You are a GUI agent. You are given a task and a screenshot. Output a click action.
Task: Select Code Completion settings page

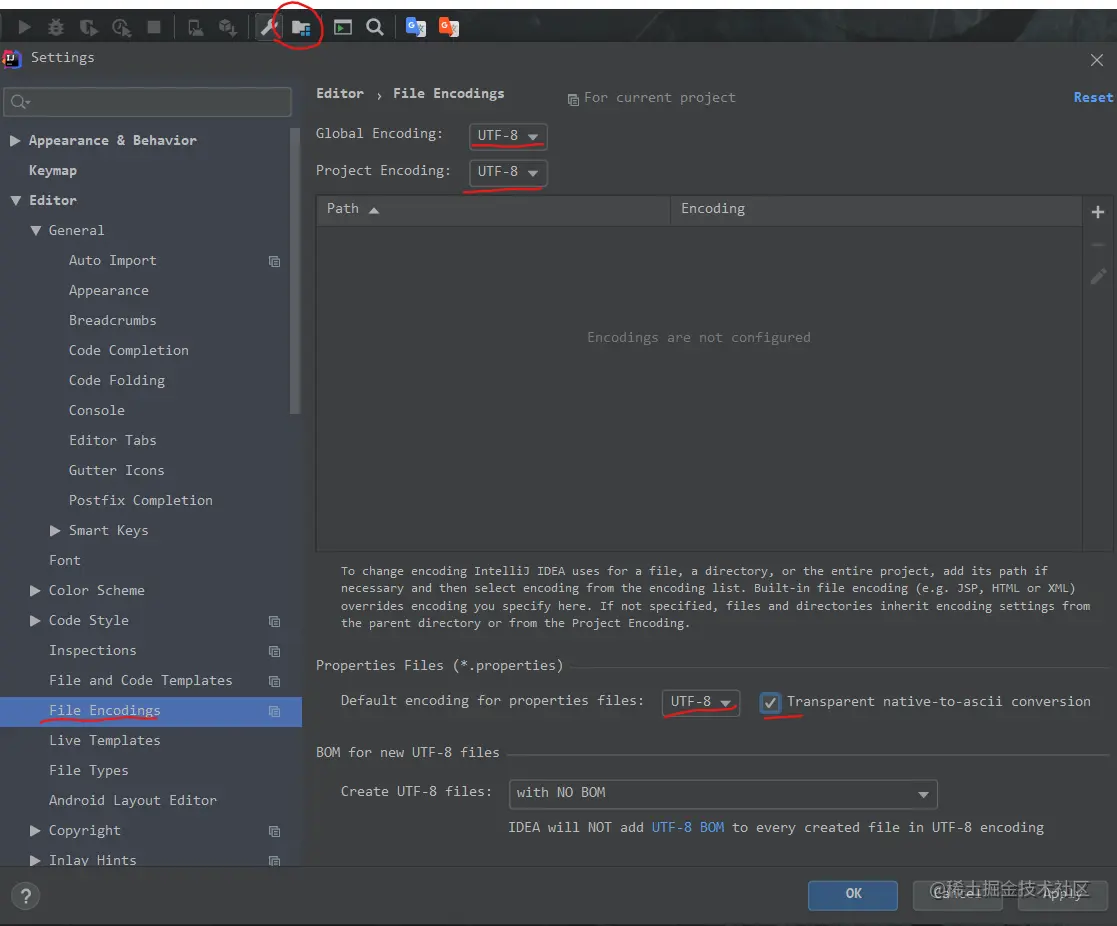129,350
